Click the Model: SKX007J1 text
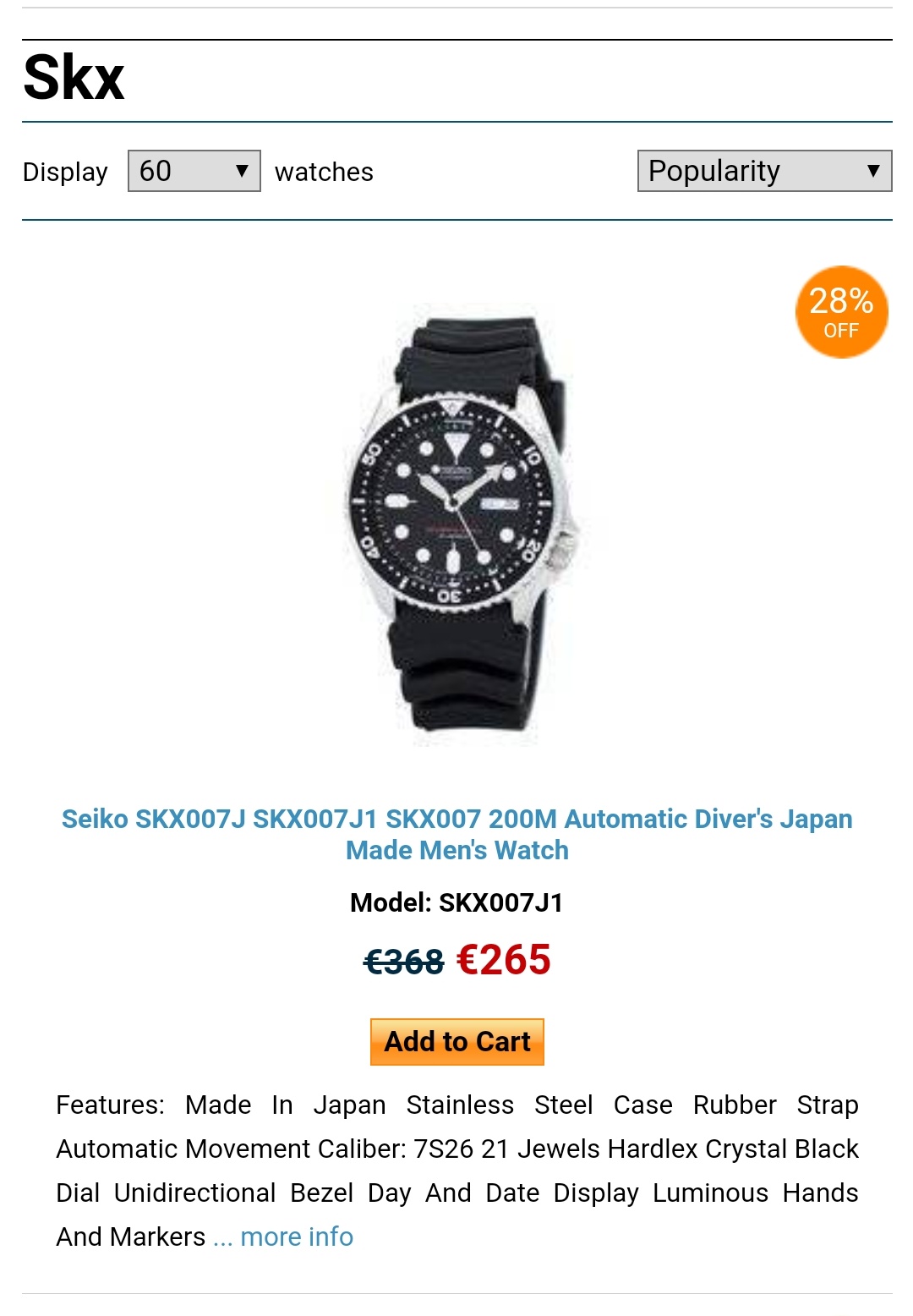 pyautogui.click(x=456, y=902)
